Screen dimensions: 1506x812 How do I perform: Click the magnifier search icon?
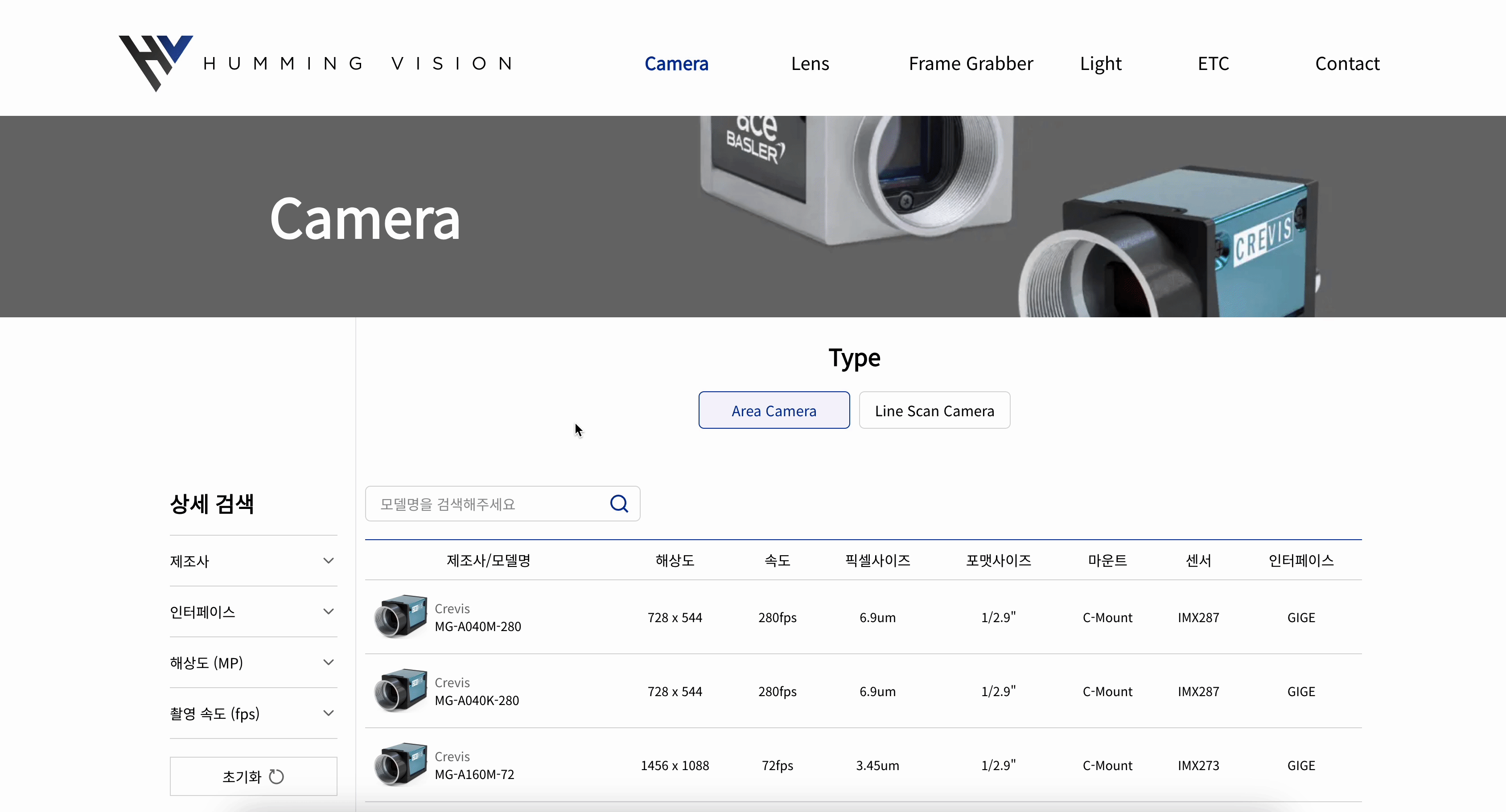[x=618, y=503]
